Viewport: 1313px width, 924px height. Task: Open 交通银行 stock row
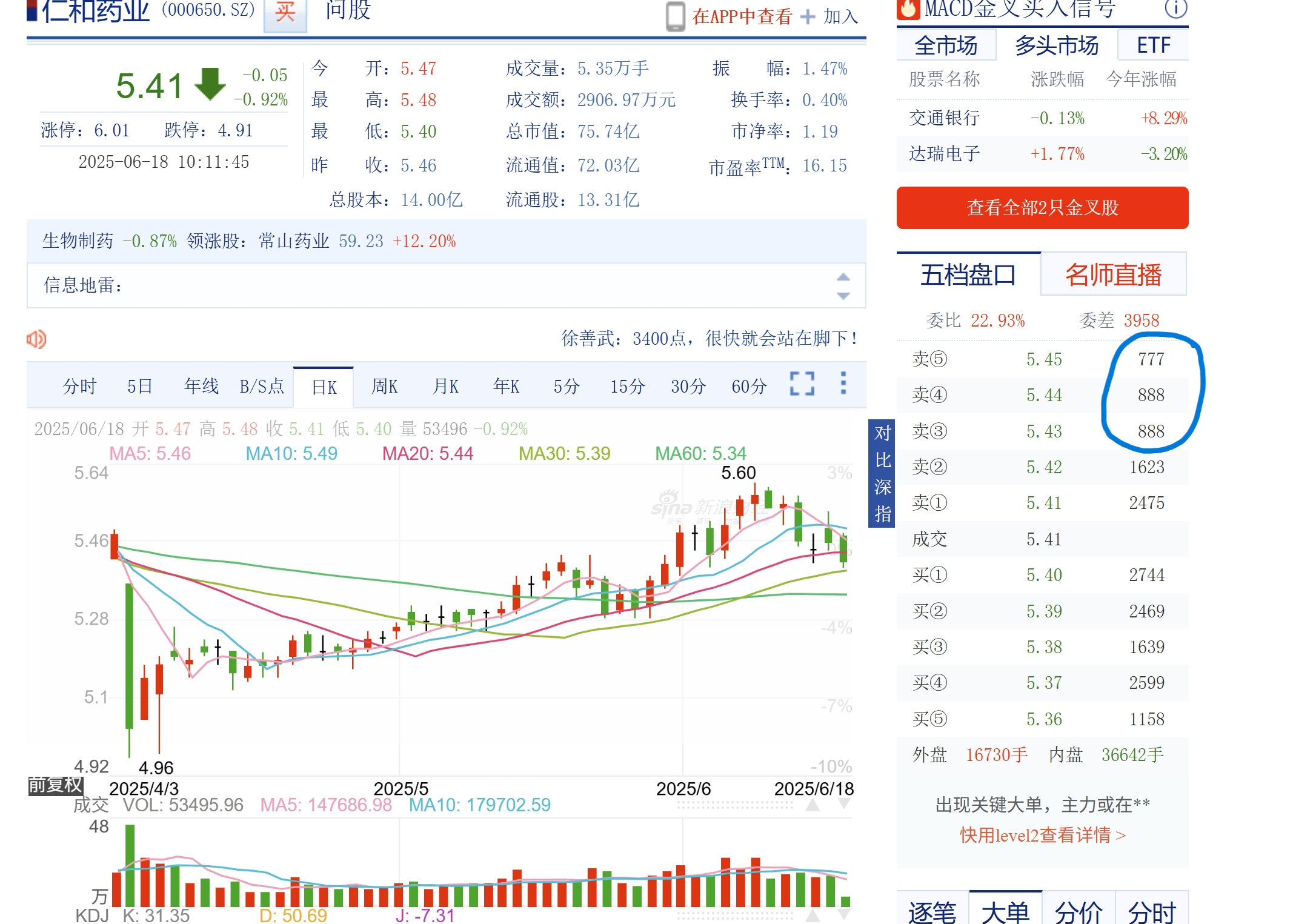(x=1042, y=118)
